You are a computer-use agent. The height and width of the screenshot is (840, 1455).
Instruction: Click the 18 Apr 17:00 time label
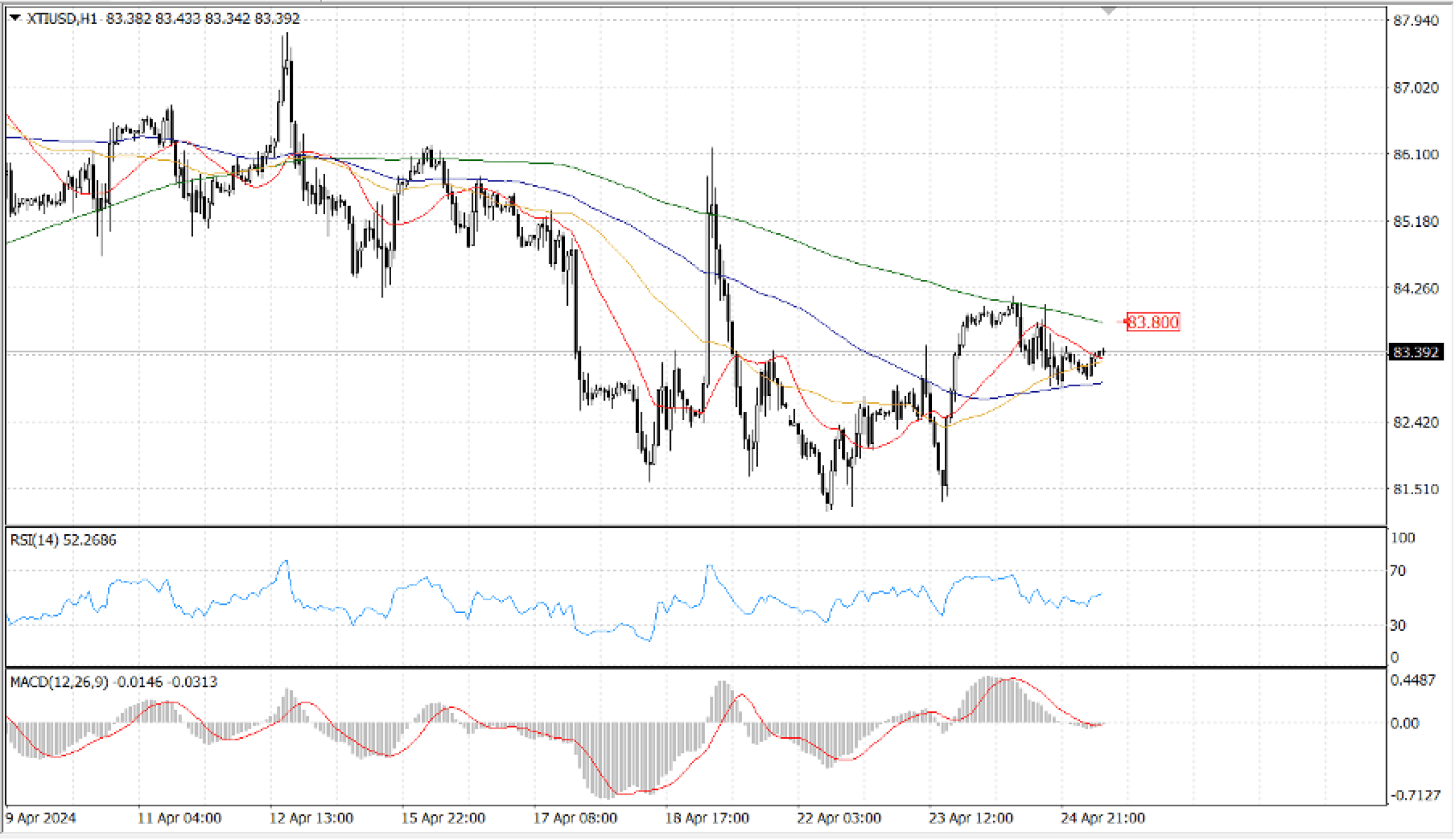pos(707,818)
